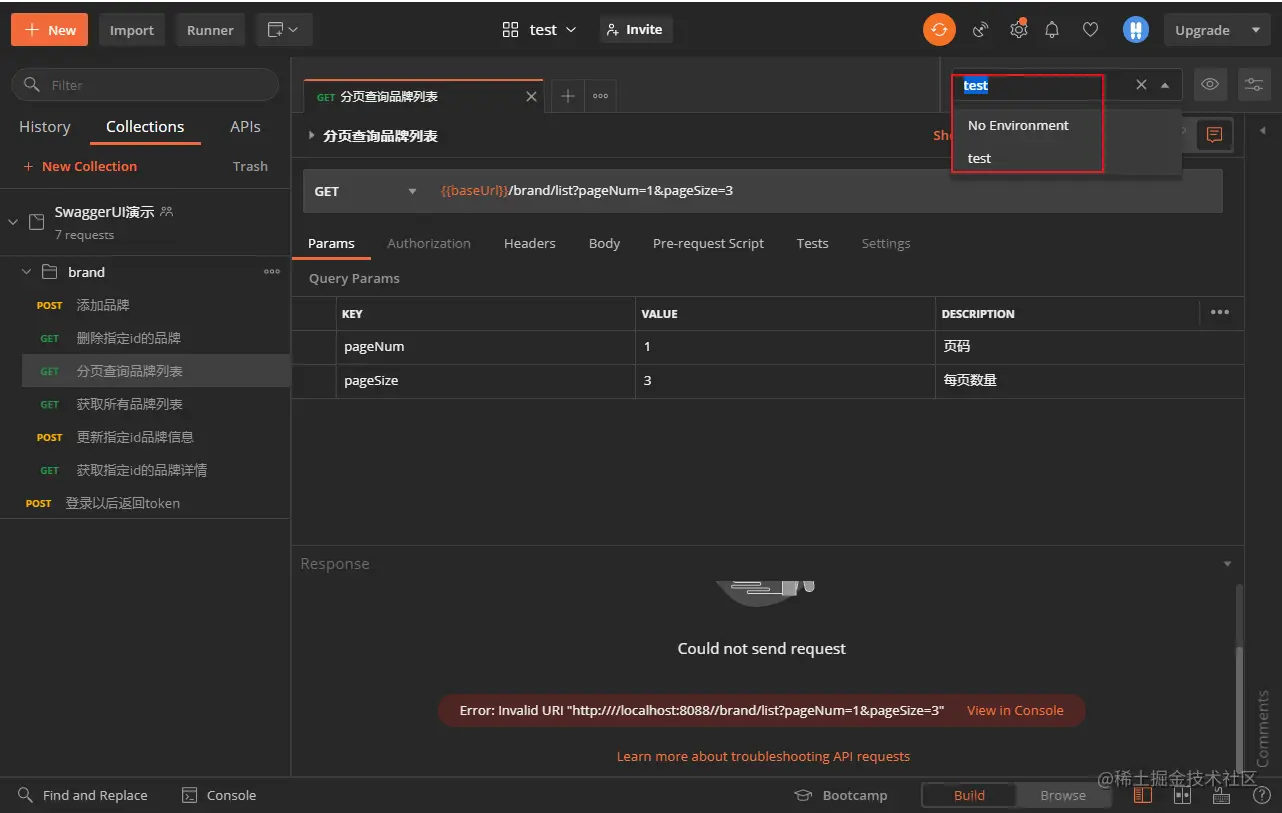Image resolution: width=1282 pixels, height=813 pixels.
Task: Collapse the Response panel arrow
Action: [1228, 564]
